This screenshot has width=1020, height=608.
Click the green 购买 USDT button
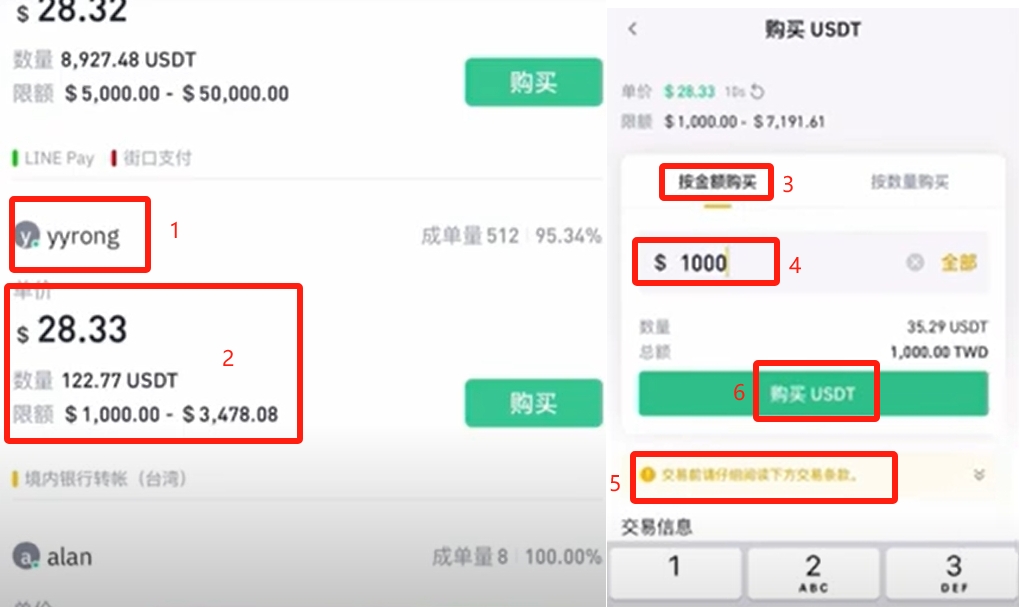[x=813, y=393]
